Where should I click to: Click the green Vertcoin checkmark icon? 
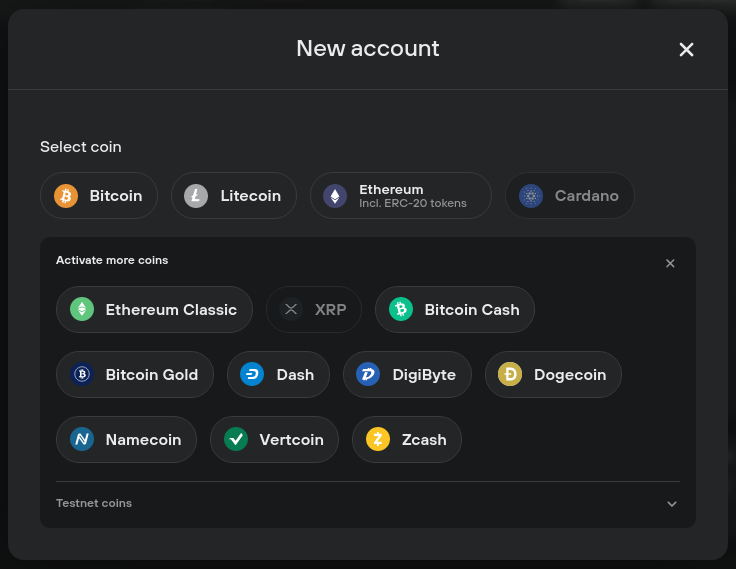click(x=236, y=439)
